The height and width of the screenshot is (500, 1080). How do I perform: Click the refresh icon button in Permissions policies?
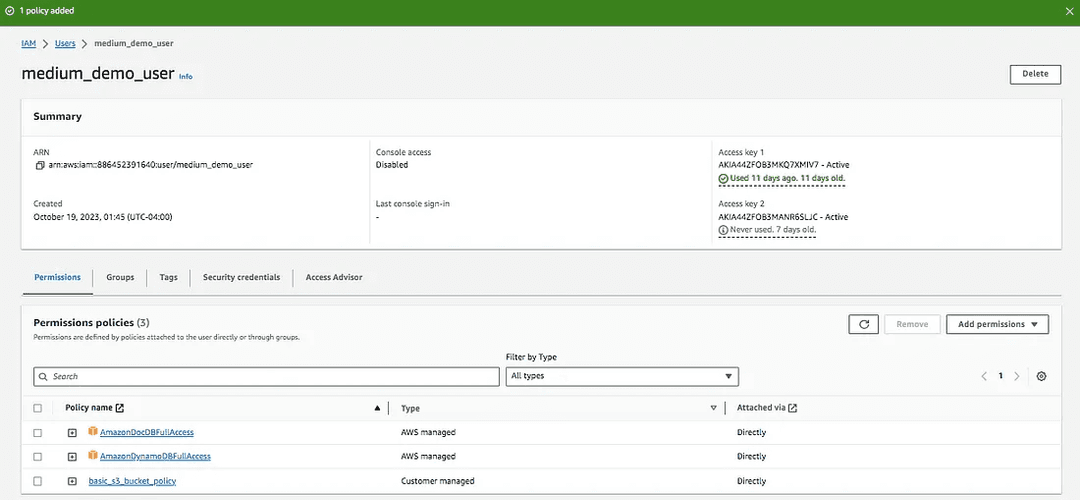point(863,324)
